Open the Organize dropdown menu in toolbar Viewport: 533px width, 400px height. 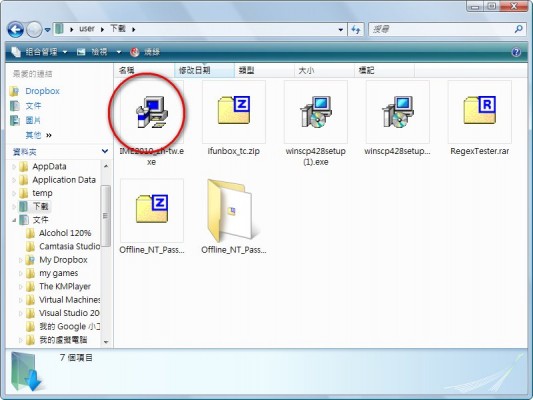pos(39,52)
